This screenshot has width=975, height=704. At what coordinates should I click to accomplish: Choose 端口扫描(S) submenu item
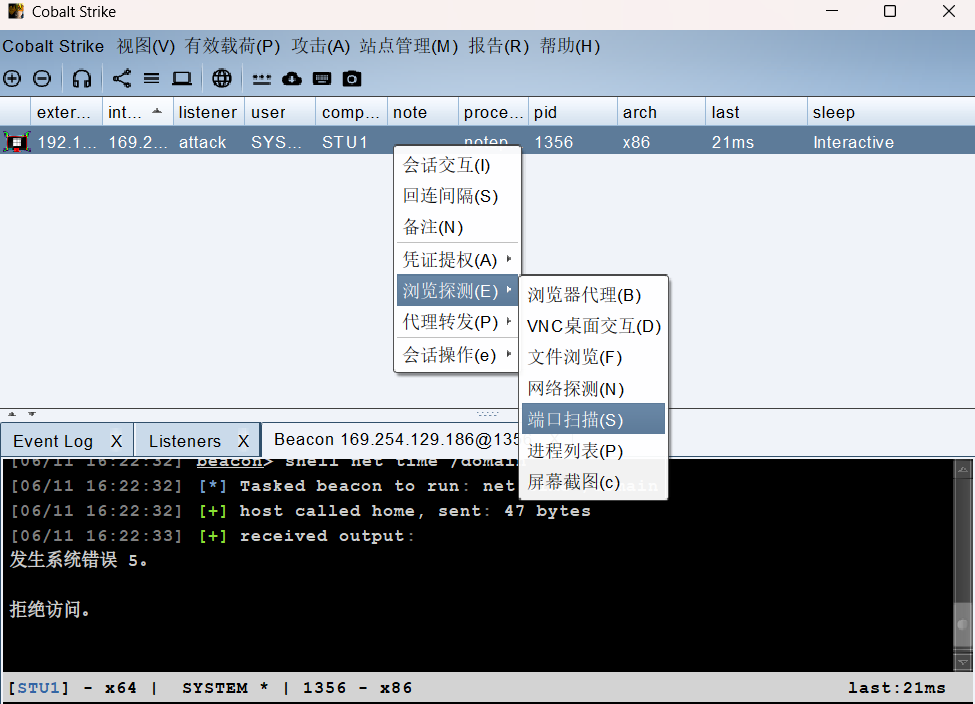click(x=593, y=419)
